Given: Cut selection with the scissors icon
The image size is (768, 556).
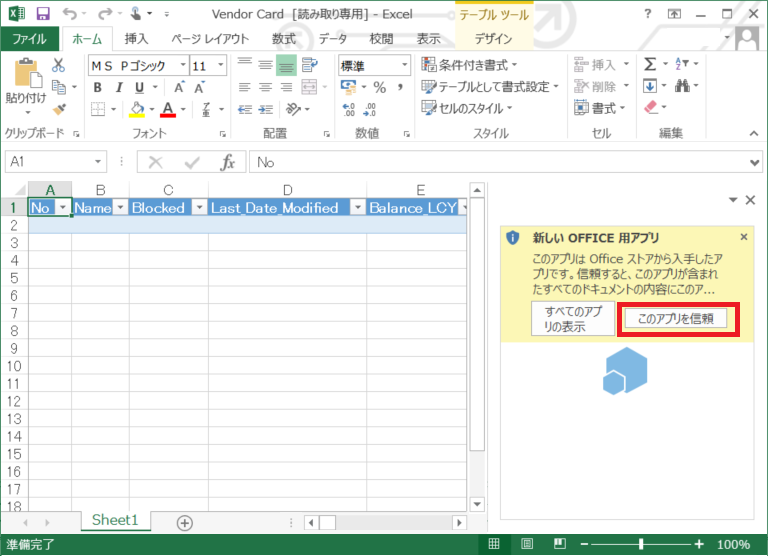Looking at the screenshot, I should [58, 65].
